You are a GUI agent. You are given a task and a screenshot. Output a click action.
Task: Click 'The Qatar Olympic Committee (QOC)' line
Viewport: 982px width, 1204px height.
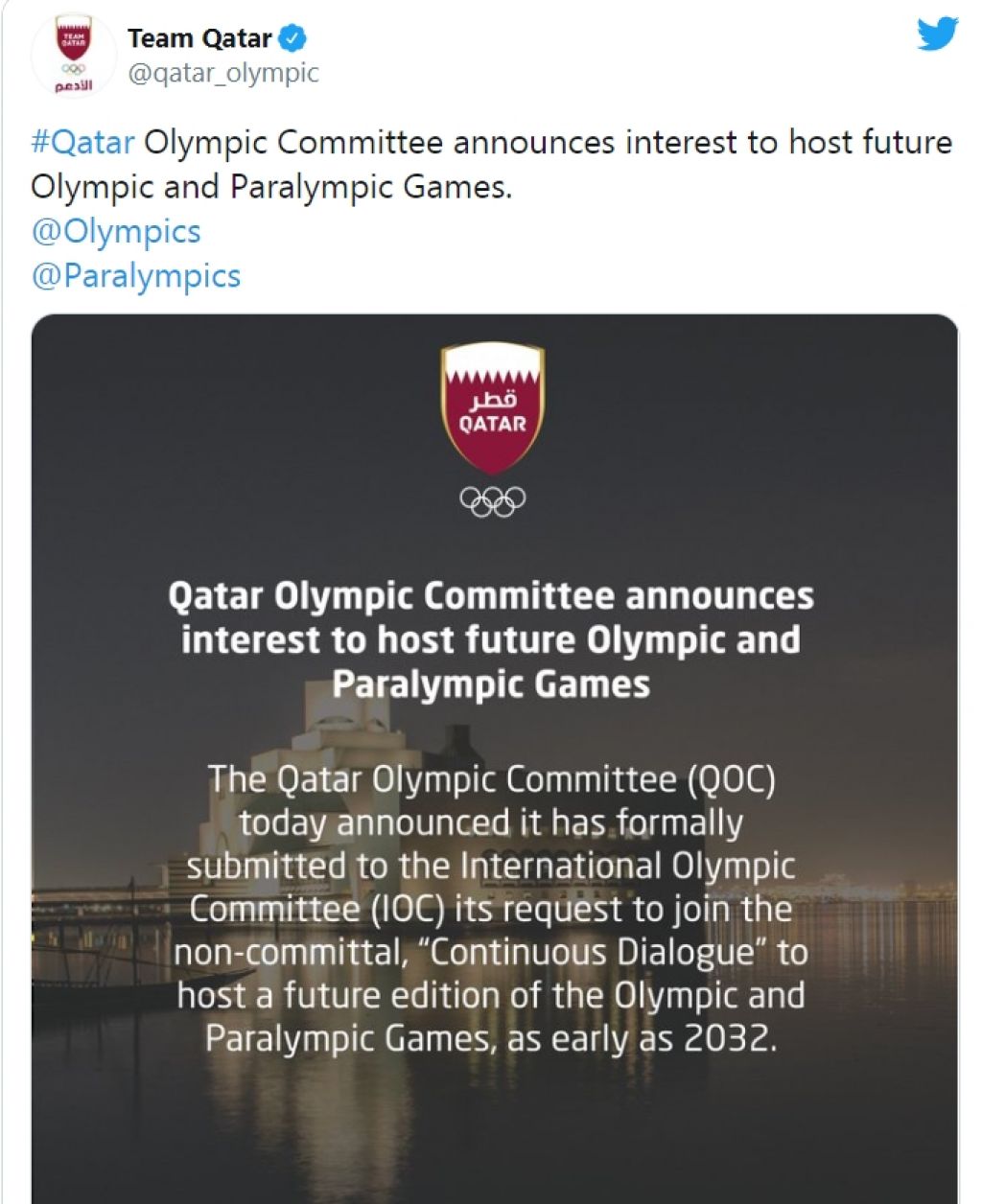(491, 778)
